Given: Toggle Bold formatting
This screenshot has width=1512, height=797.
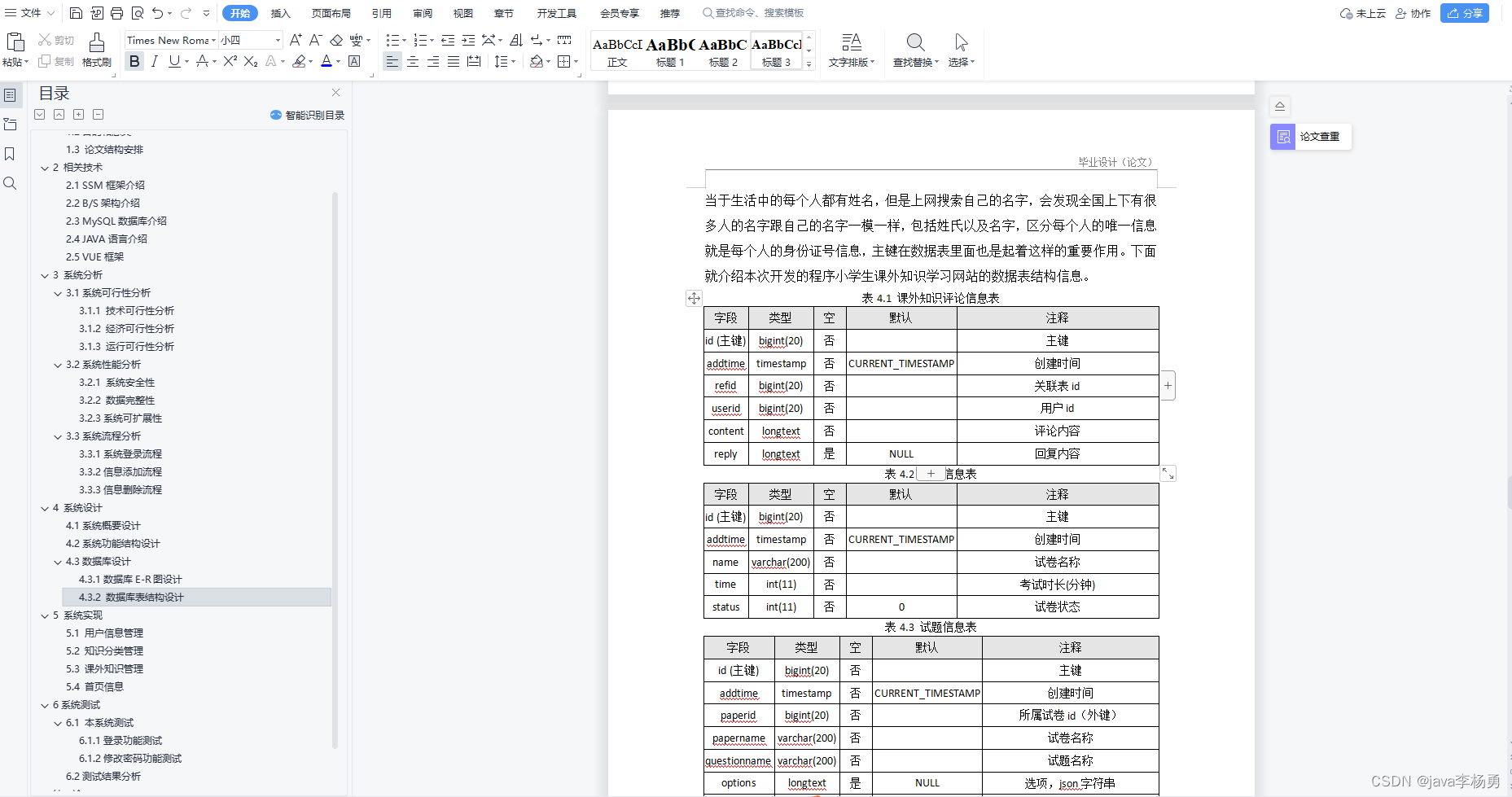Looking at the screenshot, I should pyautogui.click(x=134, y=61).
